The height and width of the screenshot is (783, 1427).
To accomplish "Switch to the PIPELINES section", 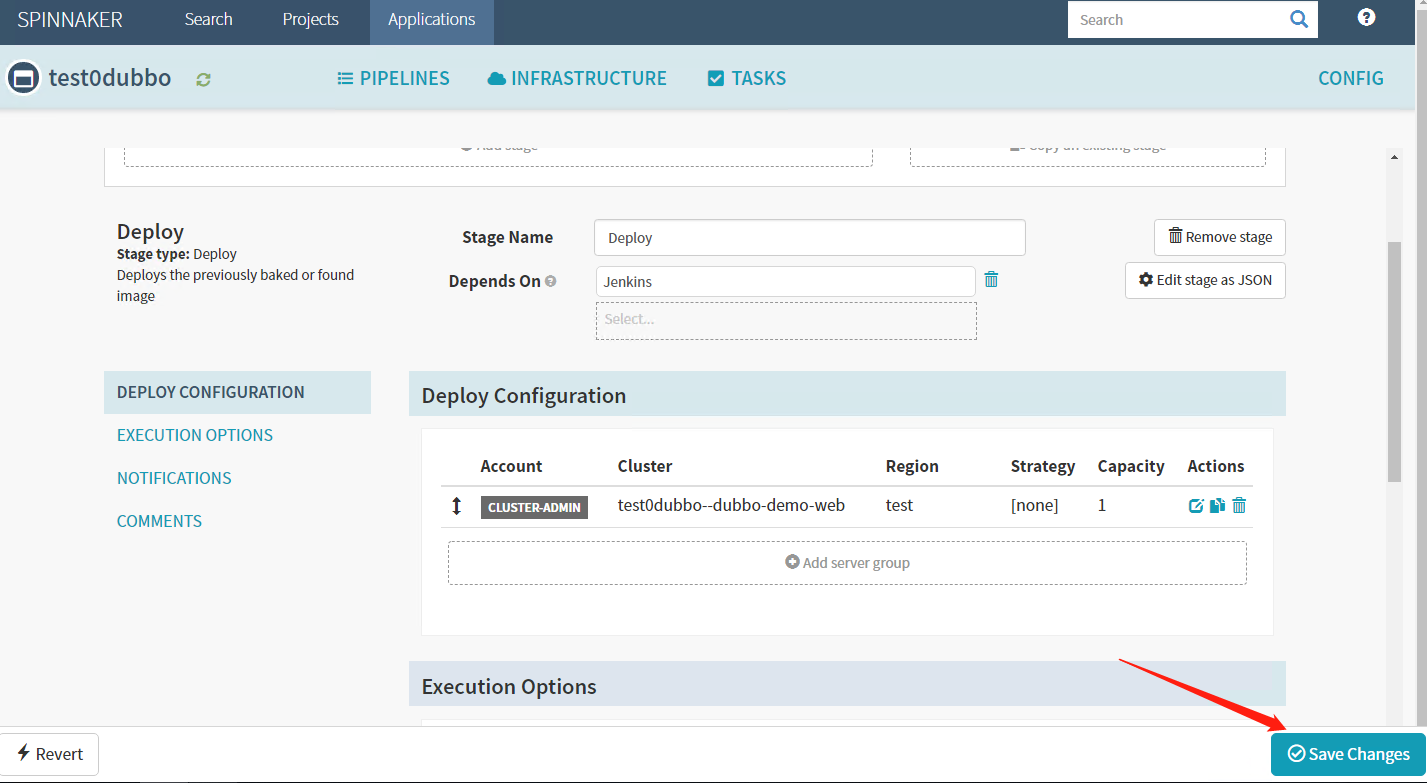I will coord(393,78).
